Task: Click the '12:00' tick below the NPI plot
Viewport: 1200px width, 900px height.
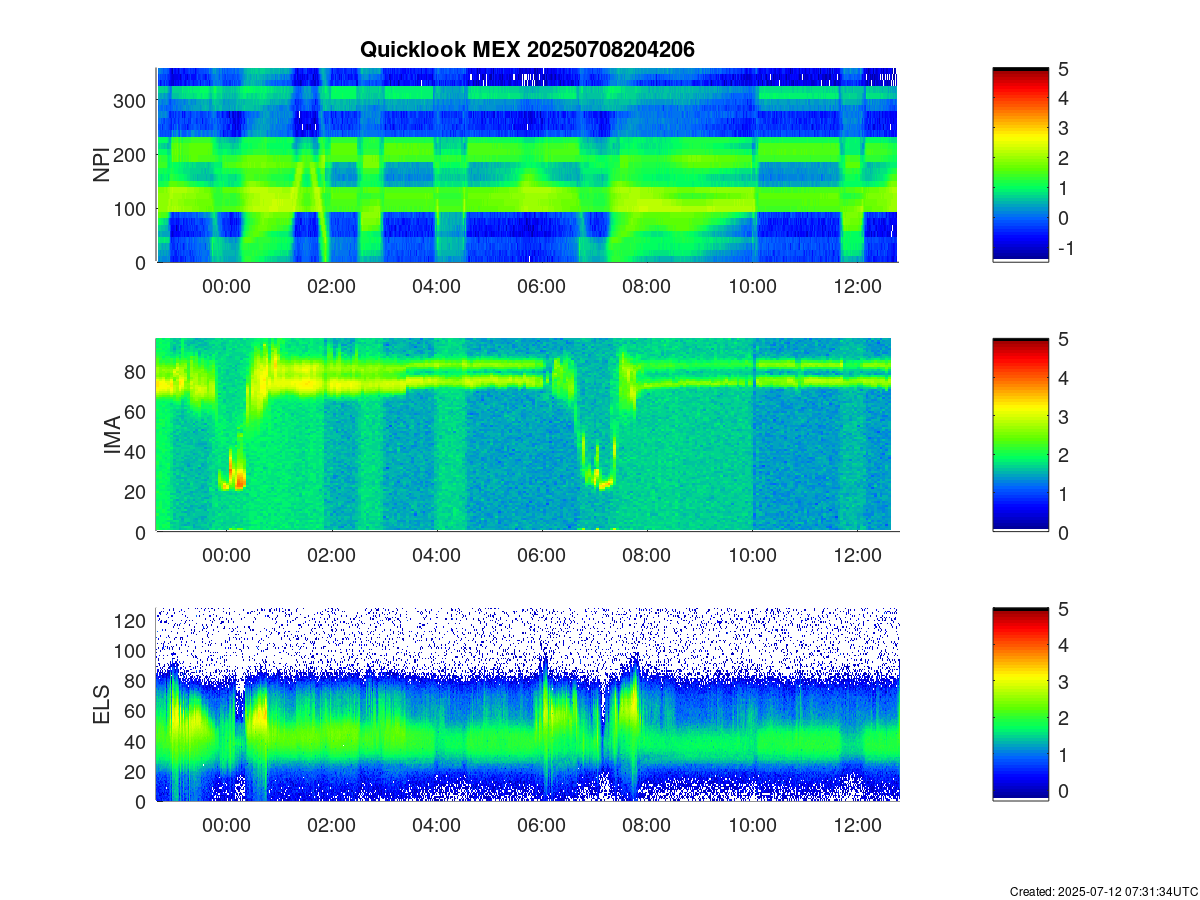Action: click(857, 286)
